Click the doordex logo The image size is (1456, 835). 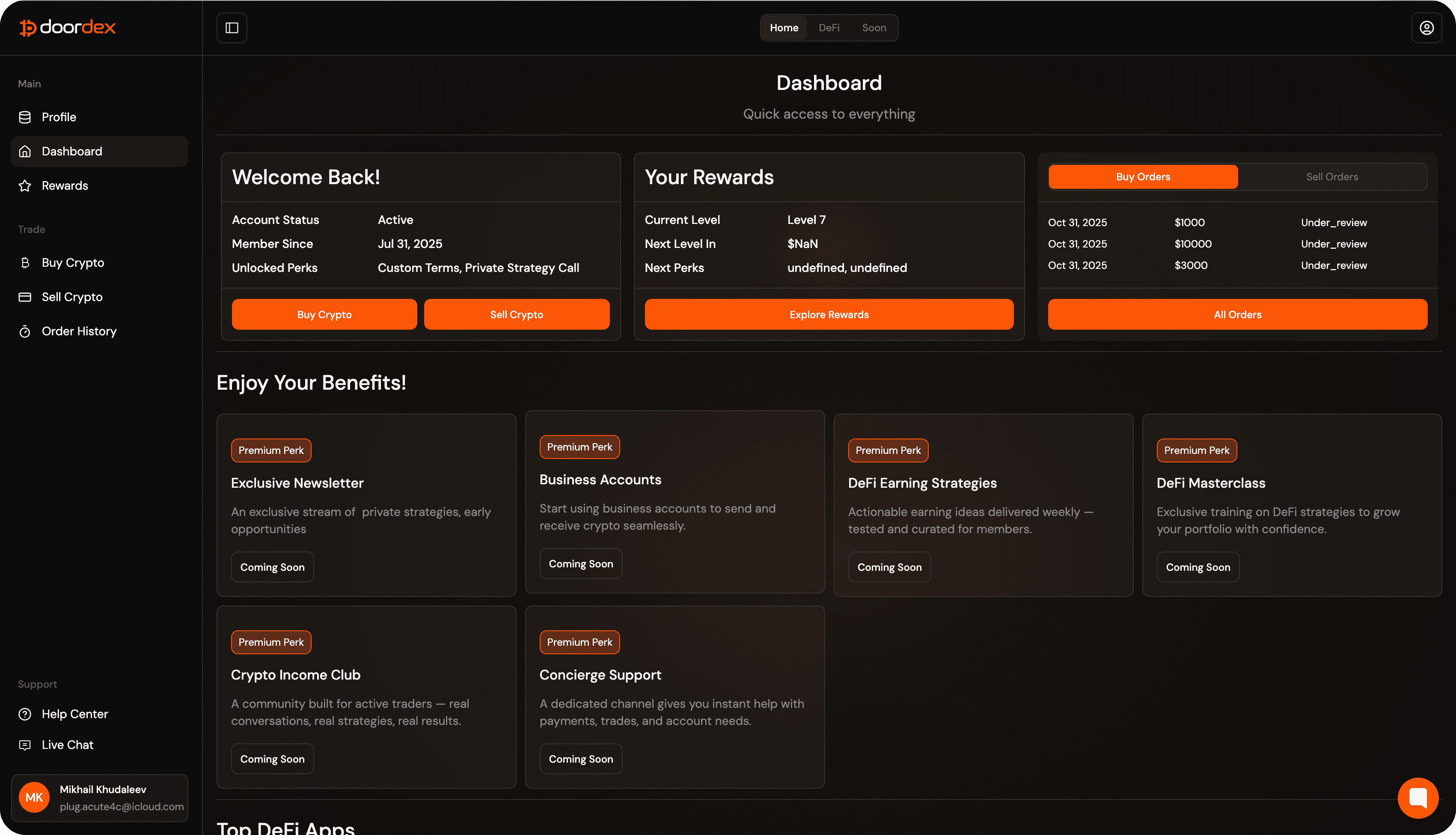[68, 27]
